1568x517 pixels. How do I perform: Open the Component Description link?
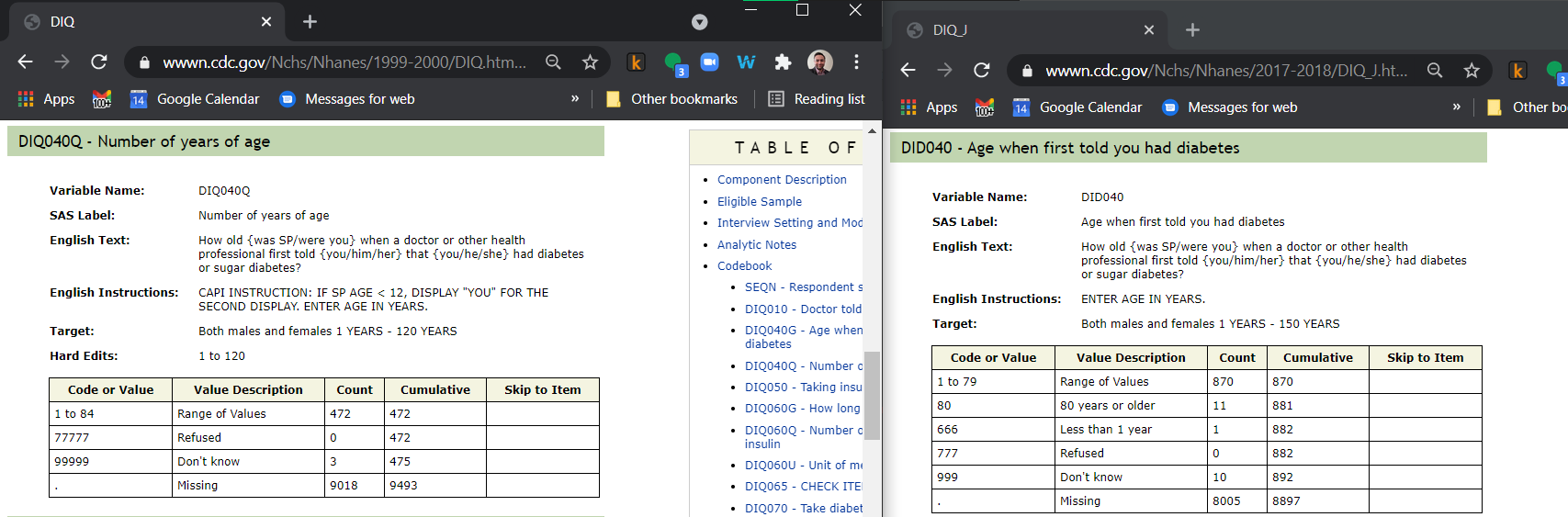[x=782, y=180]
